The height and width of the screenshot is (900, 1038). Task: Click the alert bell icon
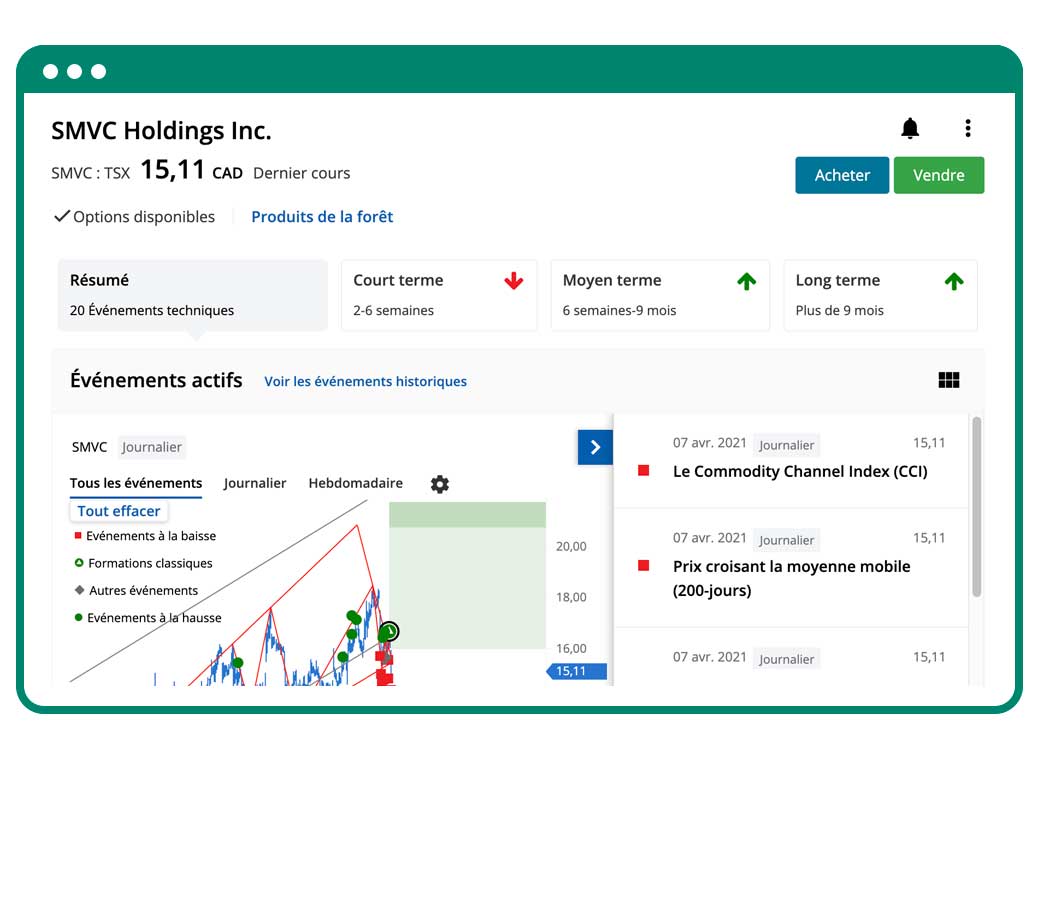[x=910, y=128]
